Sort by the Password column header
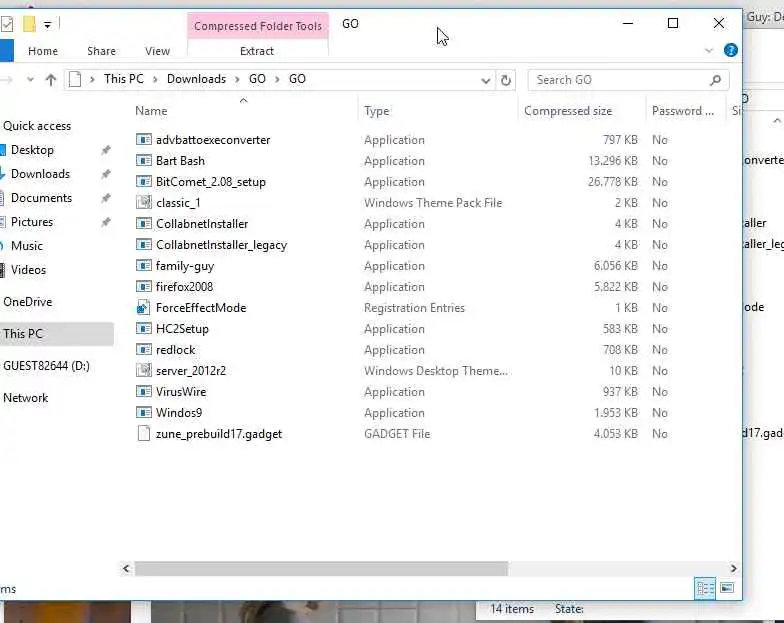 tap(683, 111)
